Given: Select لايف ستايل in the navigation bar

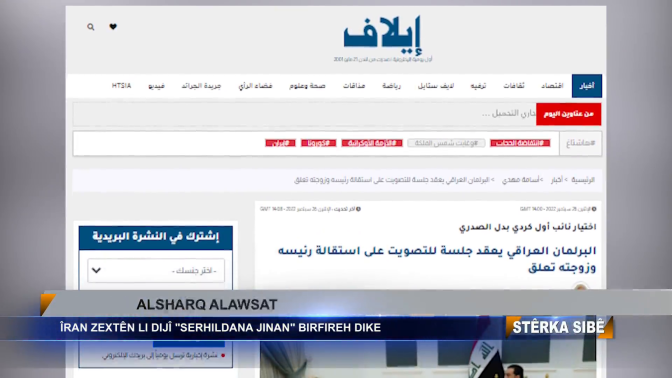Looking at the screenshot, I should tap(436, 86).
